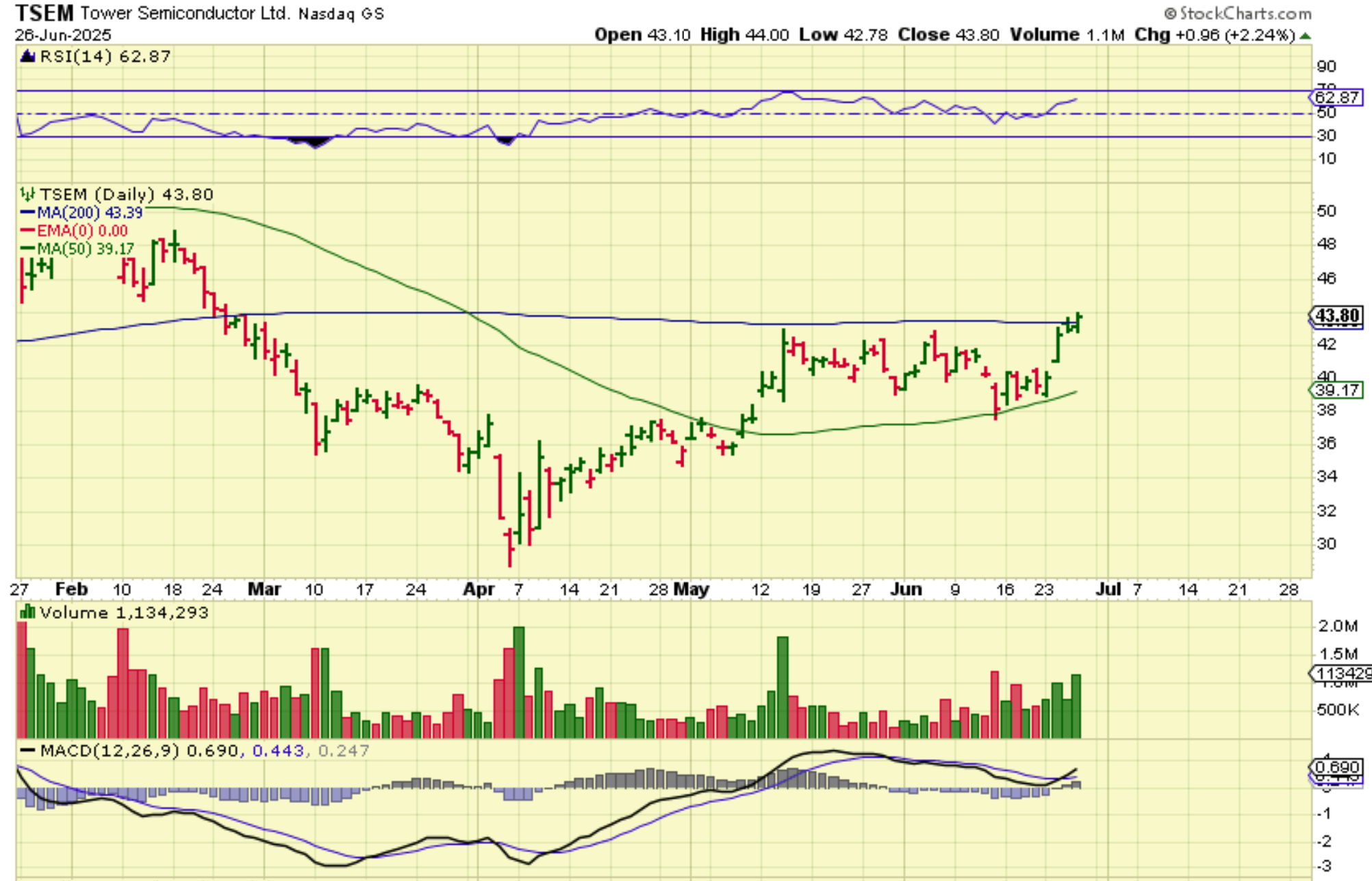Click the 43.80 price tag on right axis

pos(1336,316)
